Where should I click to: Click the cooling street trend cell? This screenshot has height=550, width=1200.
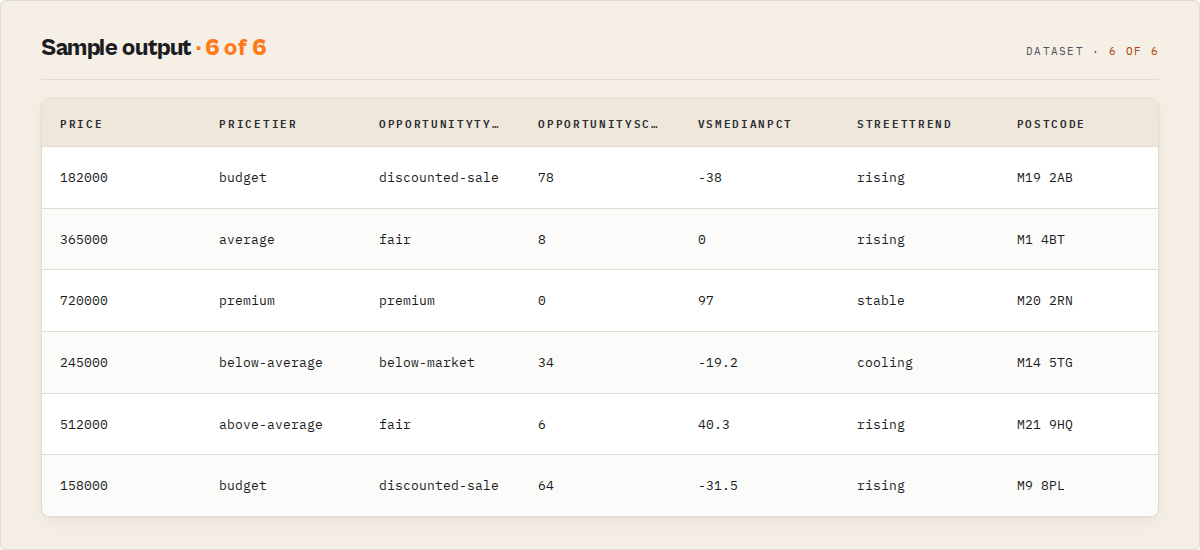[885, 363]
